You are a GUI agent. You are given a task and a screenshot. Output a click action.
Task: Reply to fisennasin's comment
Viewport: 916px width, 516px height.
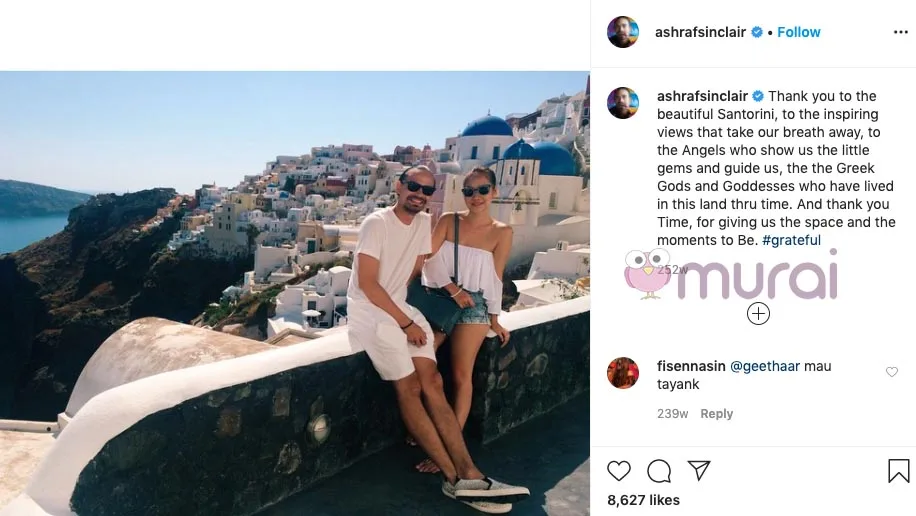tap(716, 414)
